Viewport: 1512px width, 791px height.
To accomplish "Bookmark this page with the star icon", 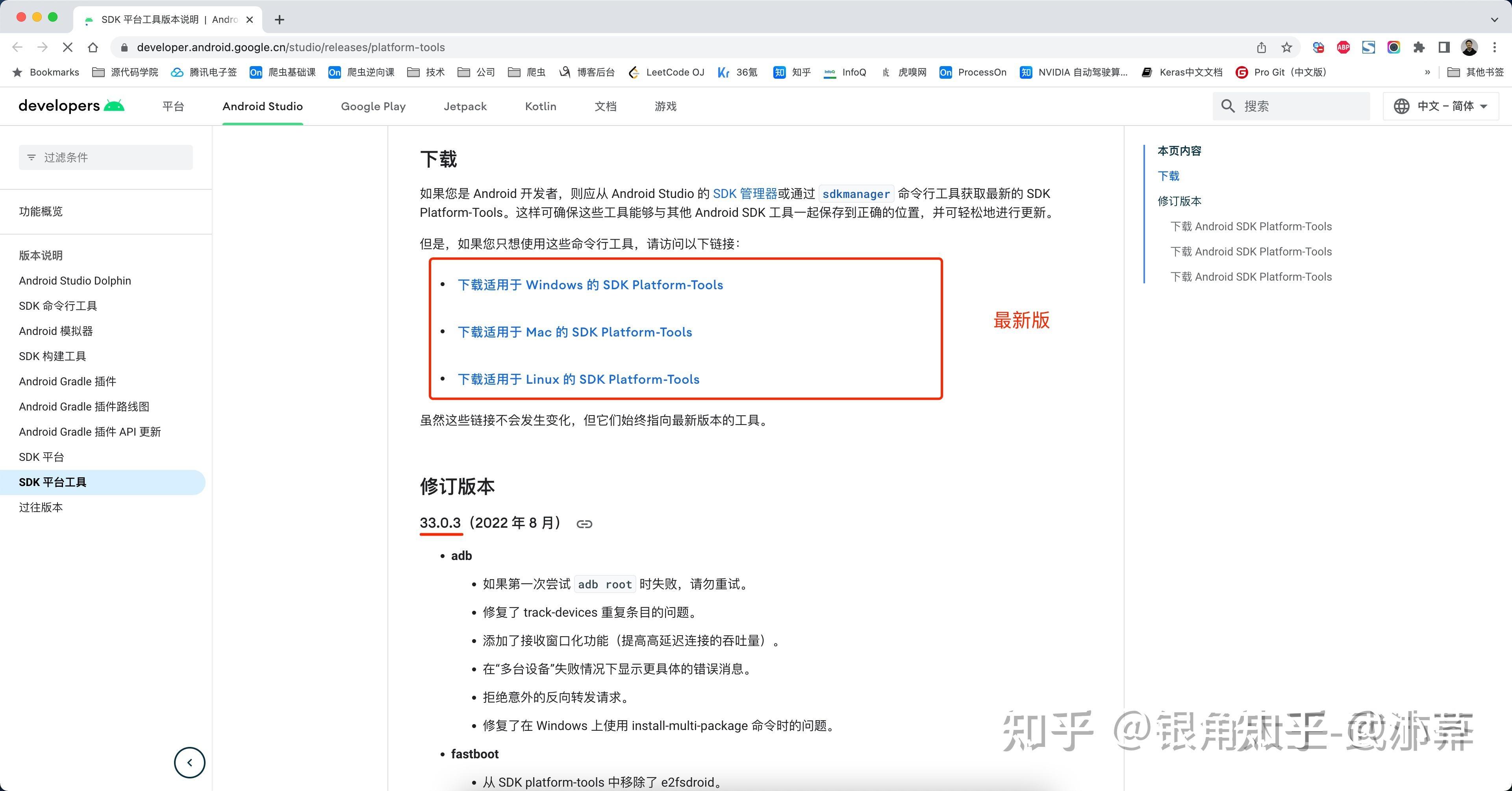I will (x=1287, y=48).
